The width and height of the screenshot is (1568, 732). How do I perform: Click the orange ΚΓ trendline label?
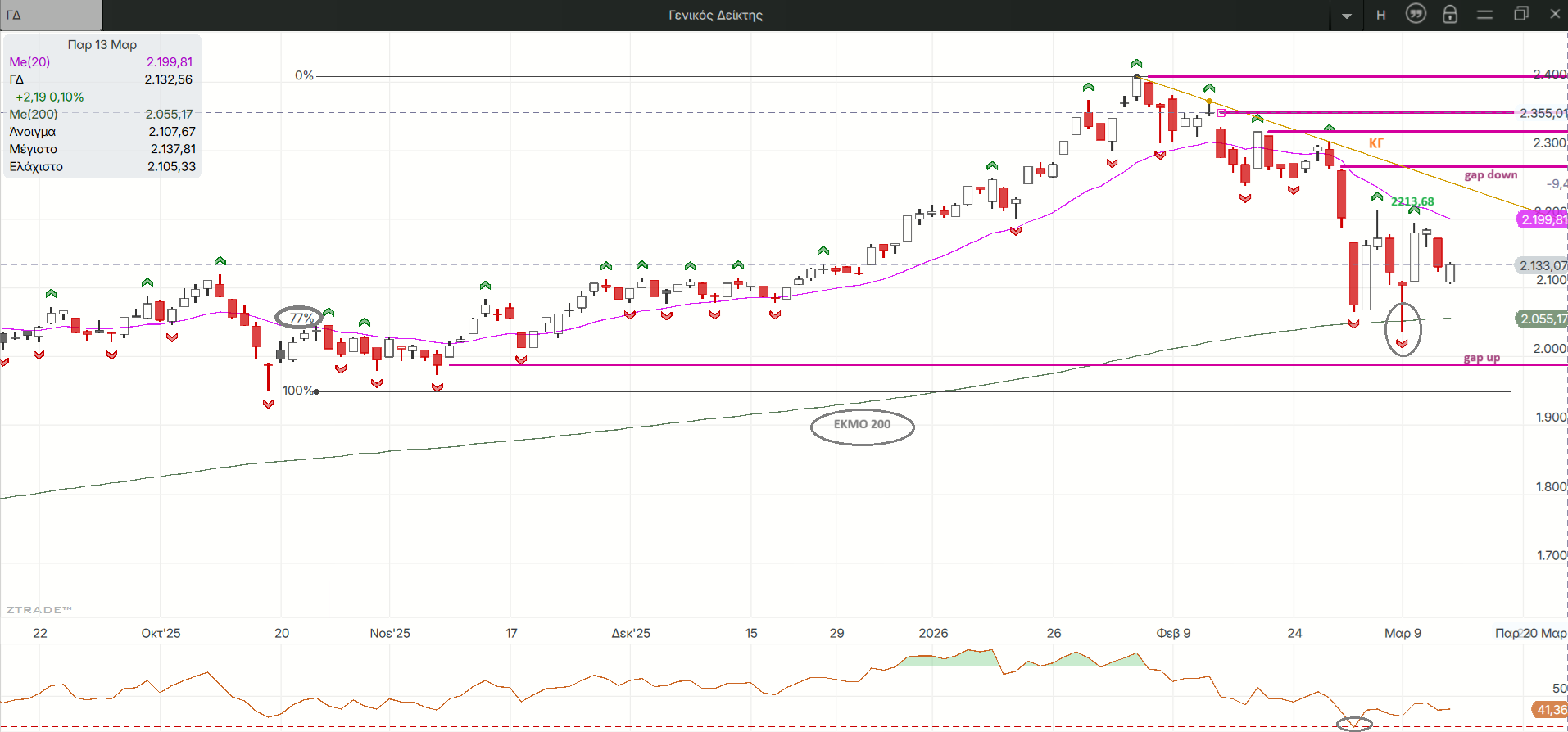[1375, 143]
